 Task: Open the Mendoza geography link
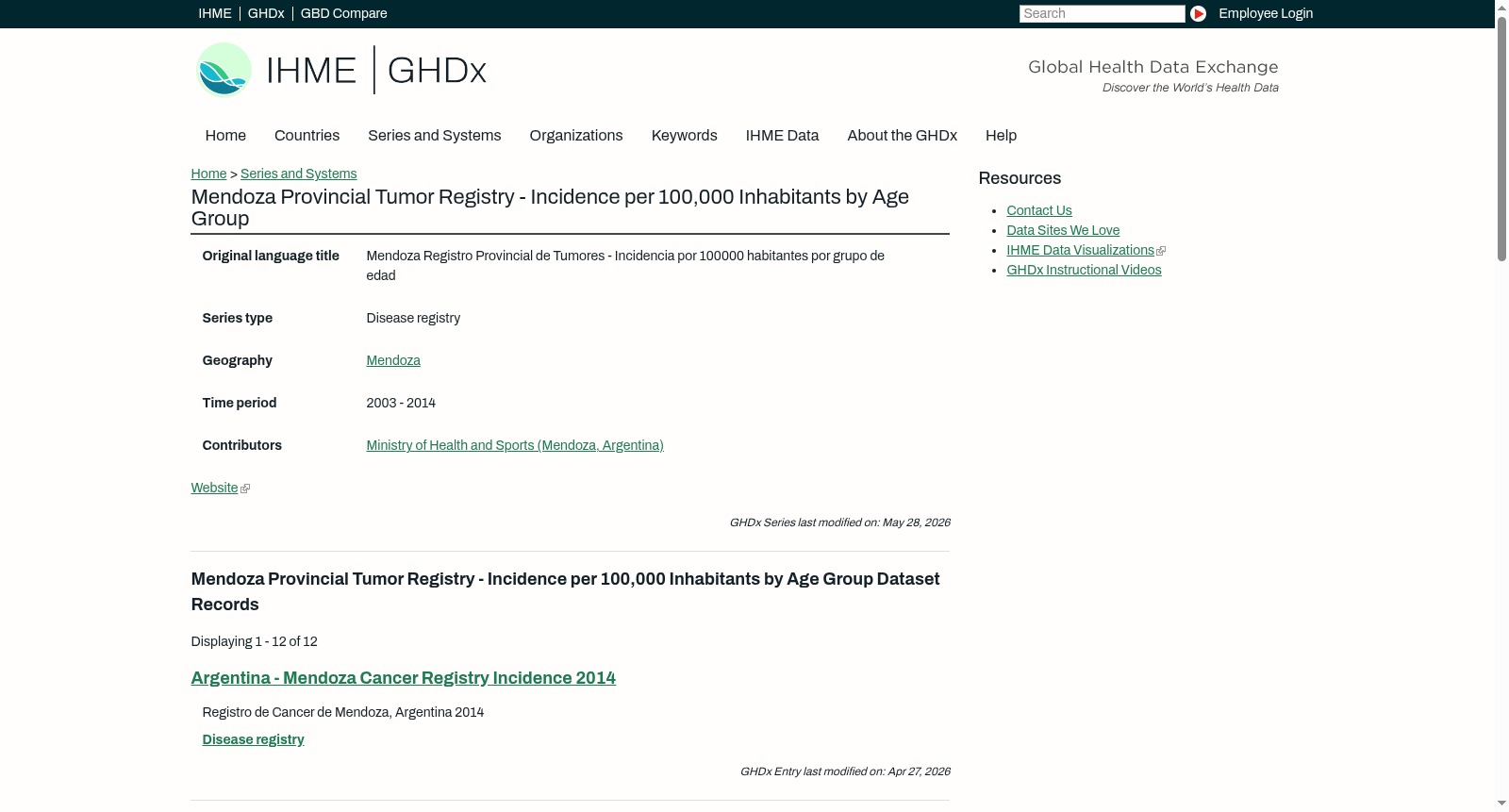click(x=393, y=360)
